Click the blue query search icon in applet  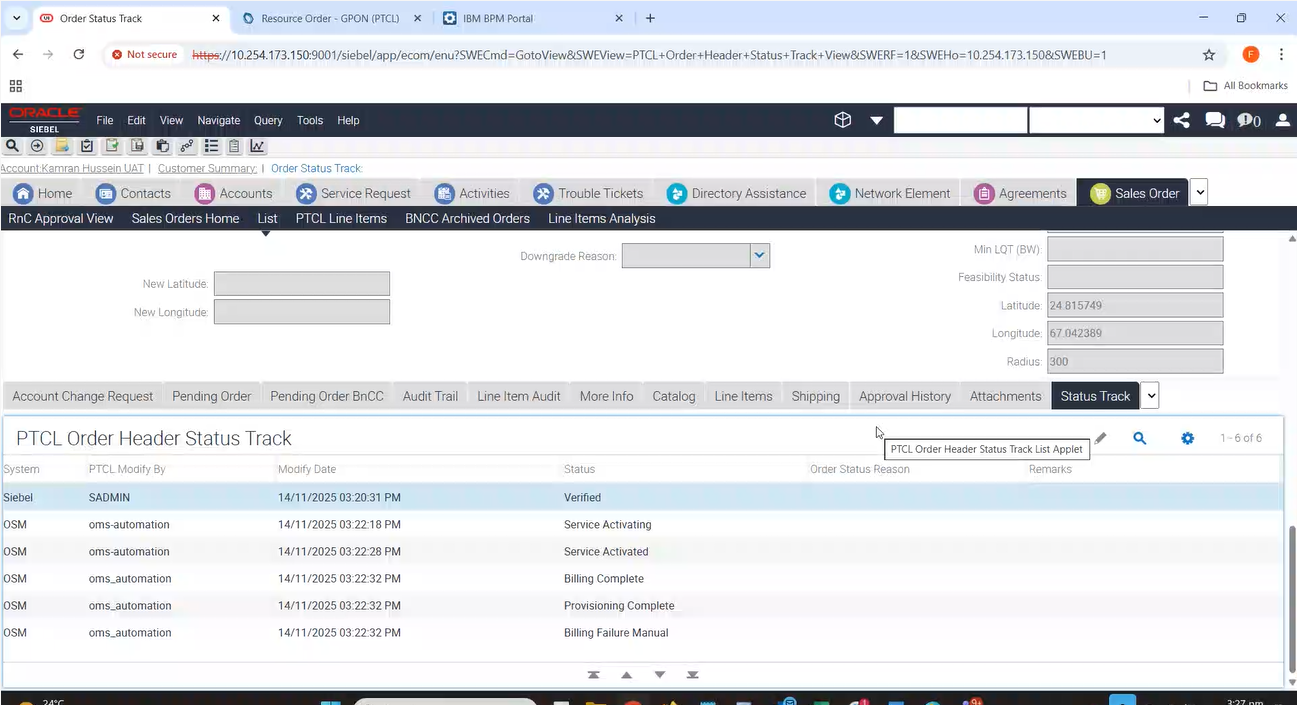(x=1139, y=438)
